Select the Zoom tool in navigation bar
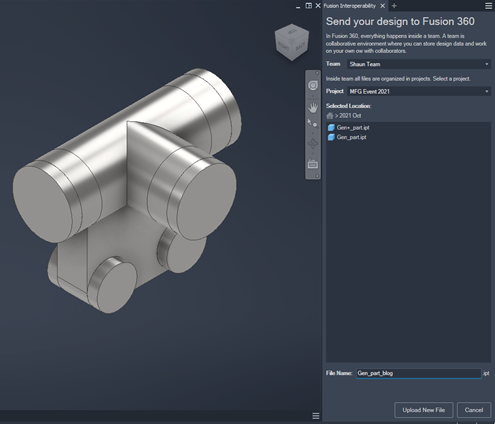495x424 pixels. pos(313,123)
